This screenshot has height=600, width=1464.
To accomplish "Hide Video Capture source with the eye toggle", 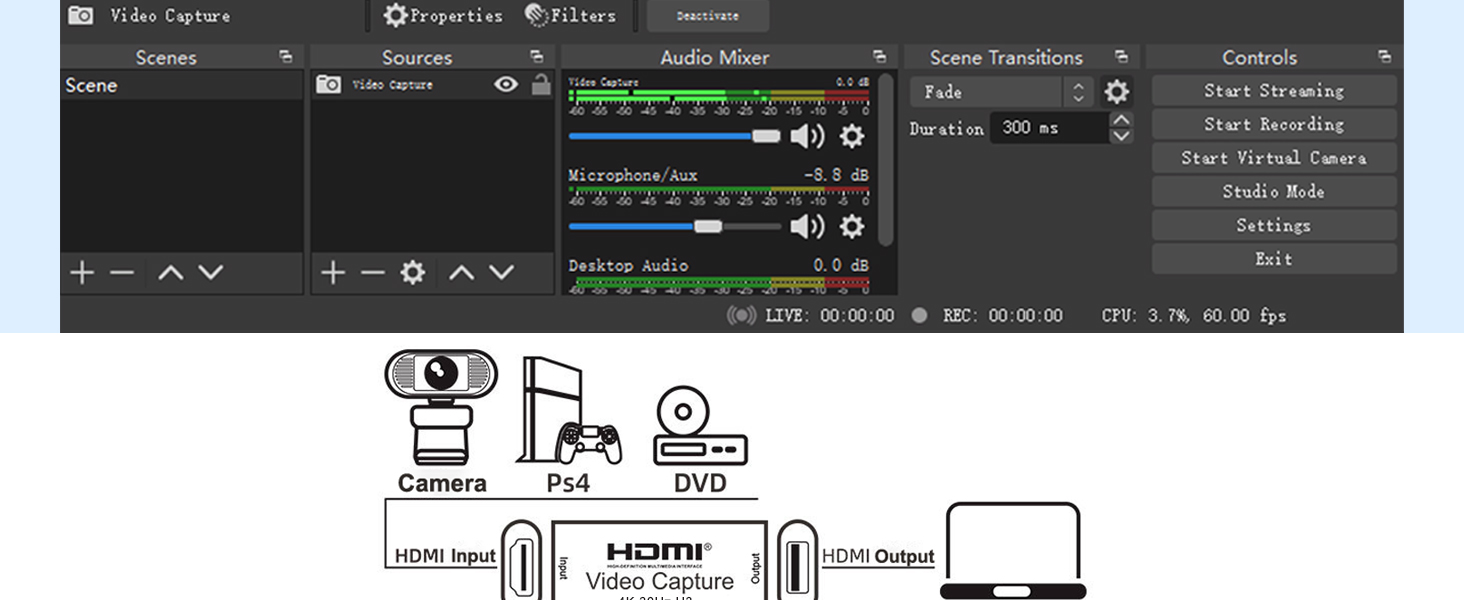I will (508, 85).
